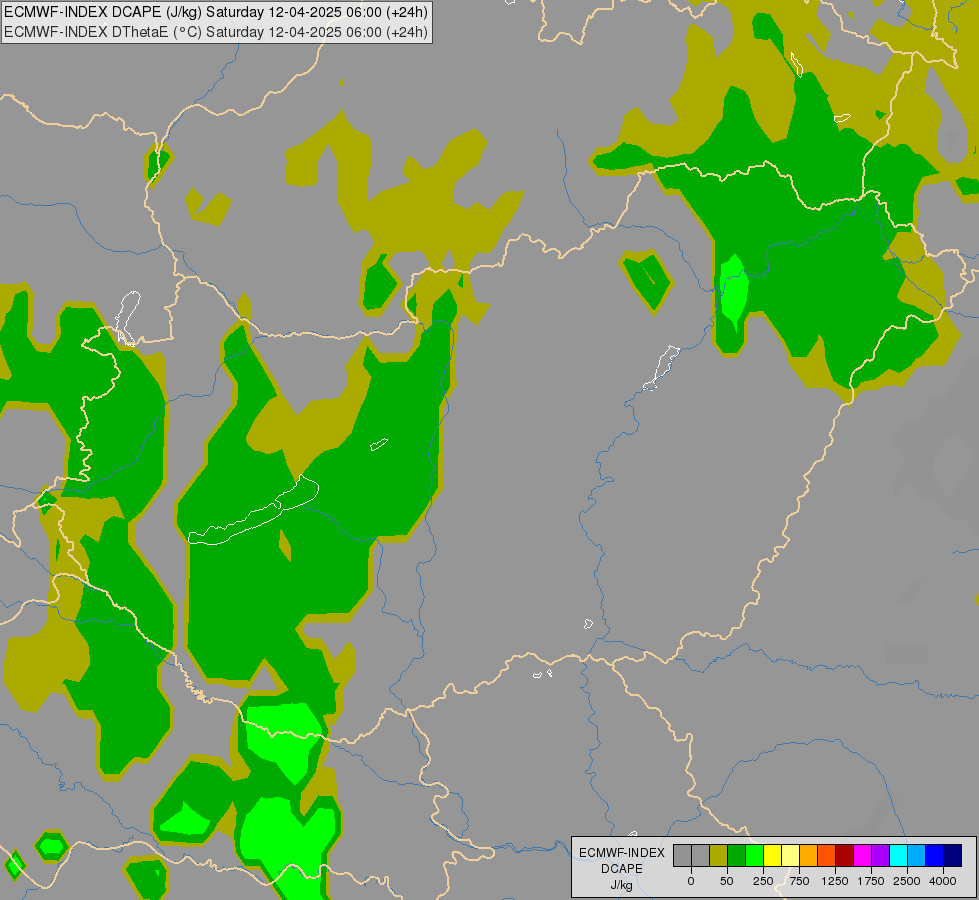Pick the red-orange legend swatch
The image size is (979, 900).
[826, 855]
